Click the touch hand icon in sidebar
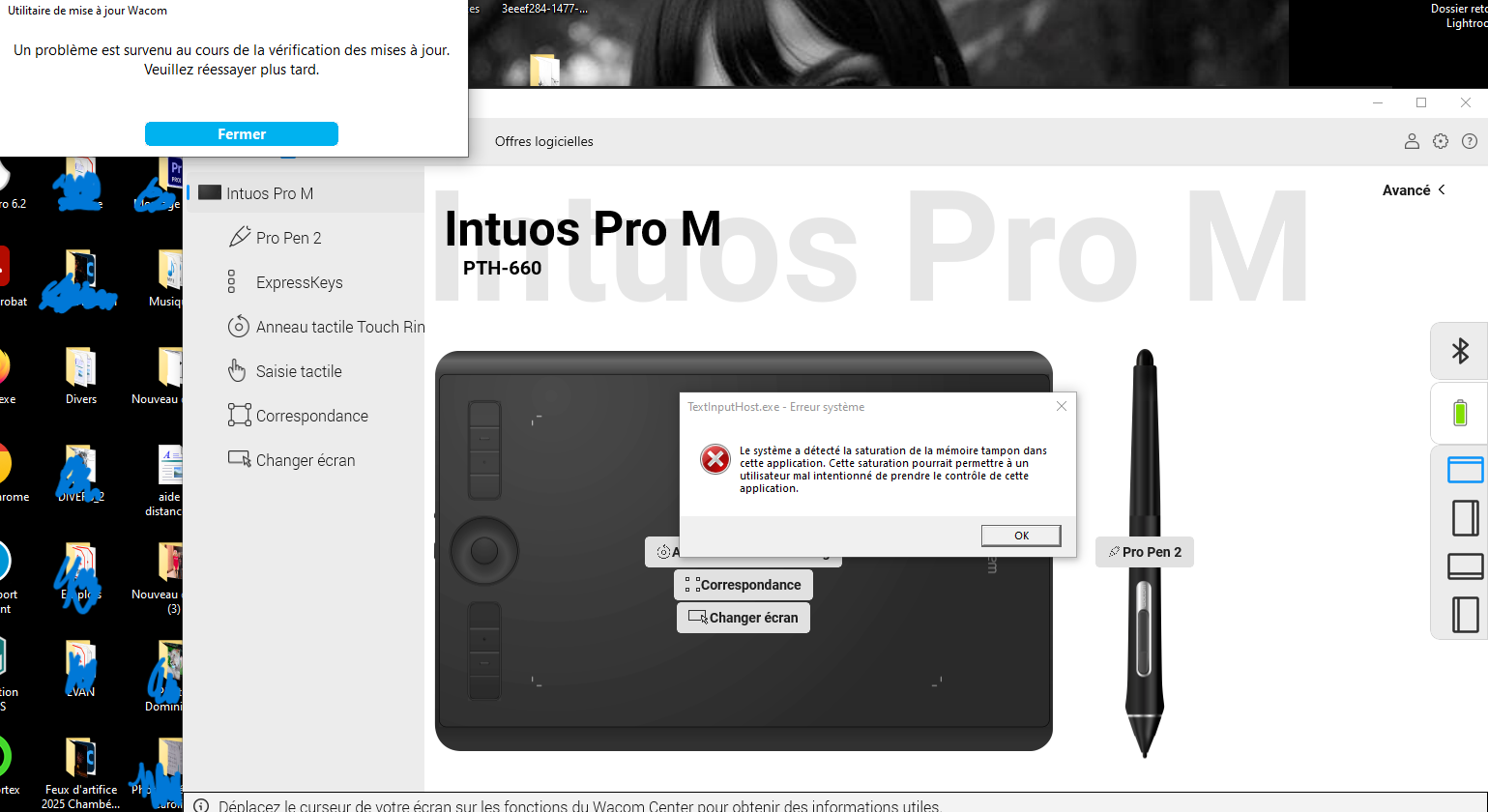 coord(237,370)
